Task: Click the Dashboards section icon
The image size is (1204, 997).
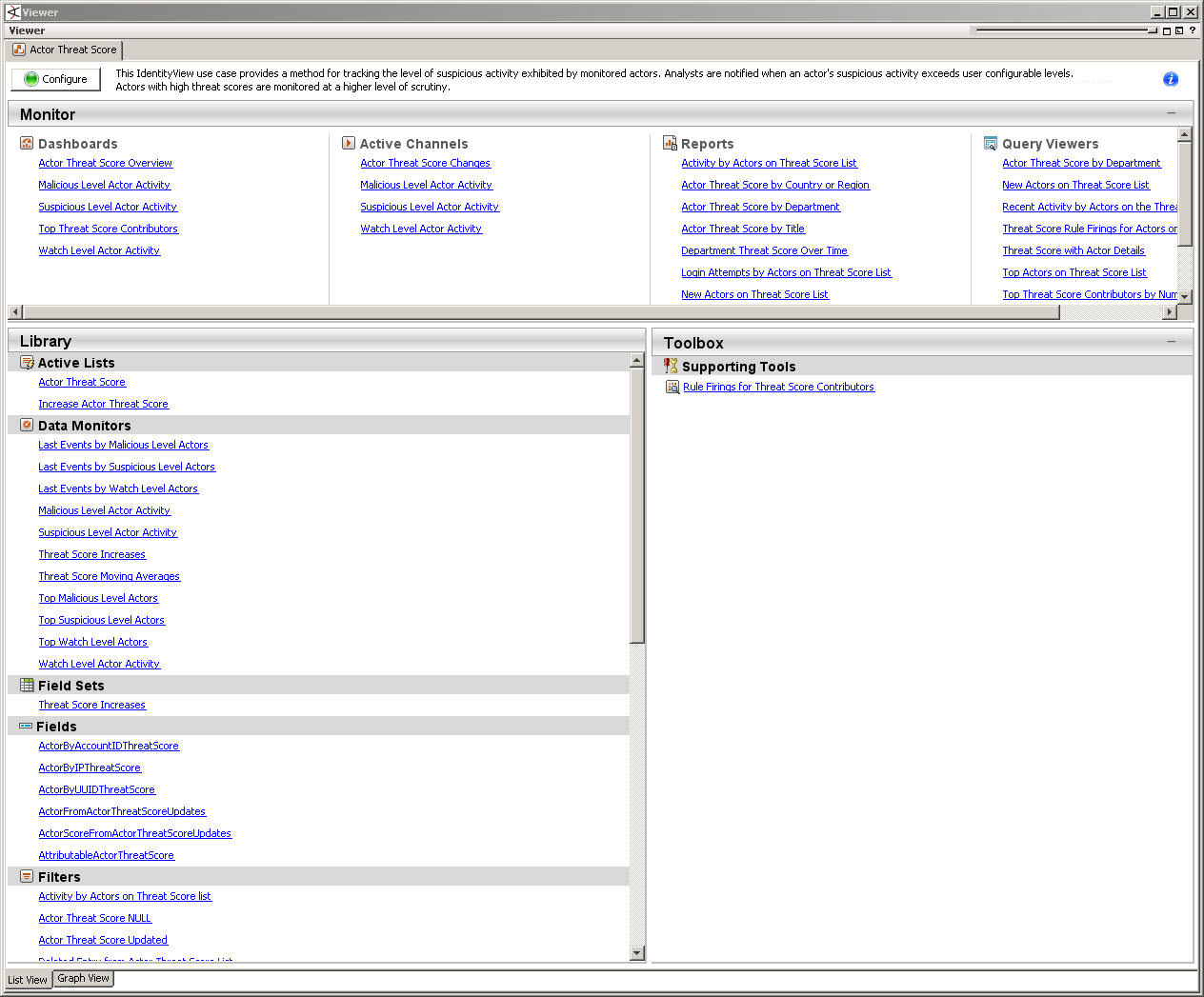Action: (x=27, y=143)
